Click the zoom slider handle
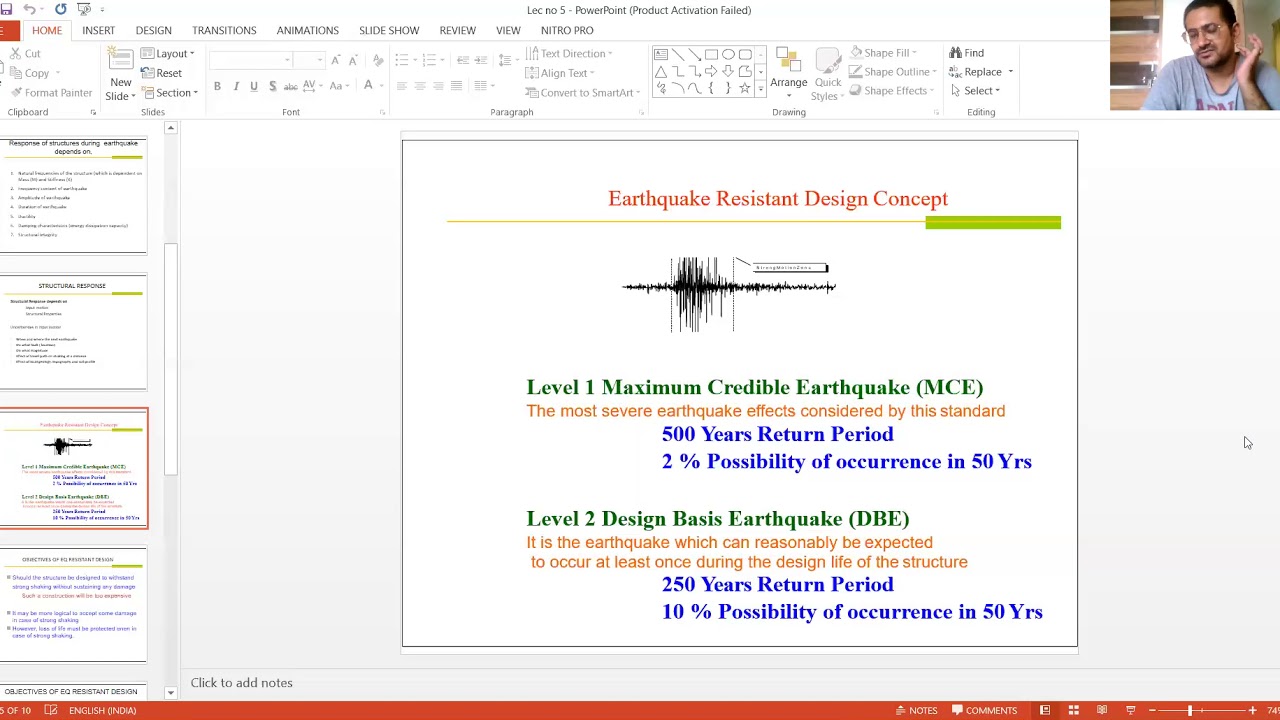Screen dimensions: 1280x720 click(x=1190, y=710)
